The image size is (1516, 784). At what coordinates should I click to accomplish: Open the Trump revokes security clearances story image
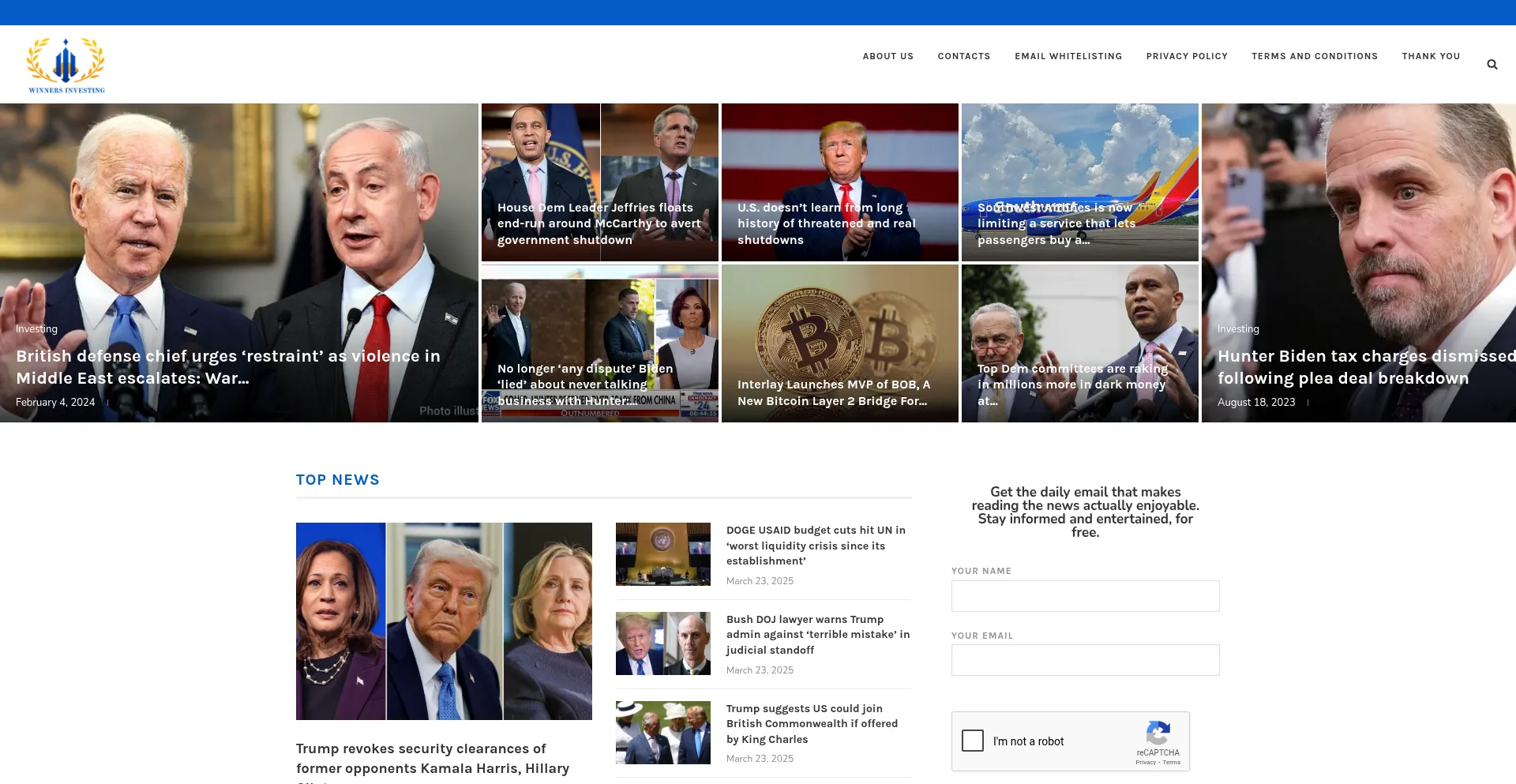[444, 621]
